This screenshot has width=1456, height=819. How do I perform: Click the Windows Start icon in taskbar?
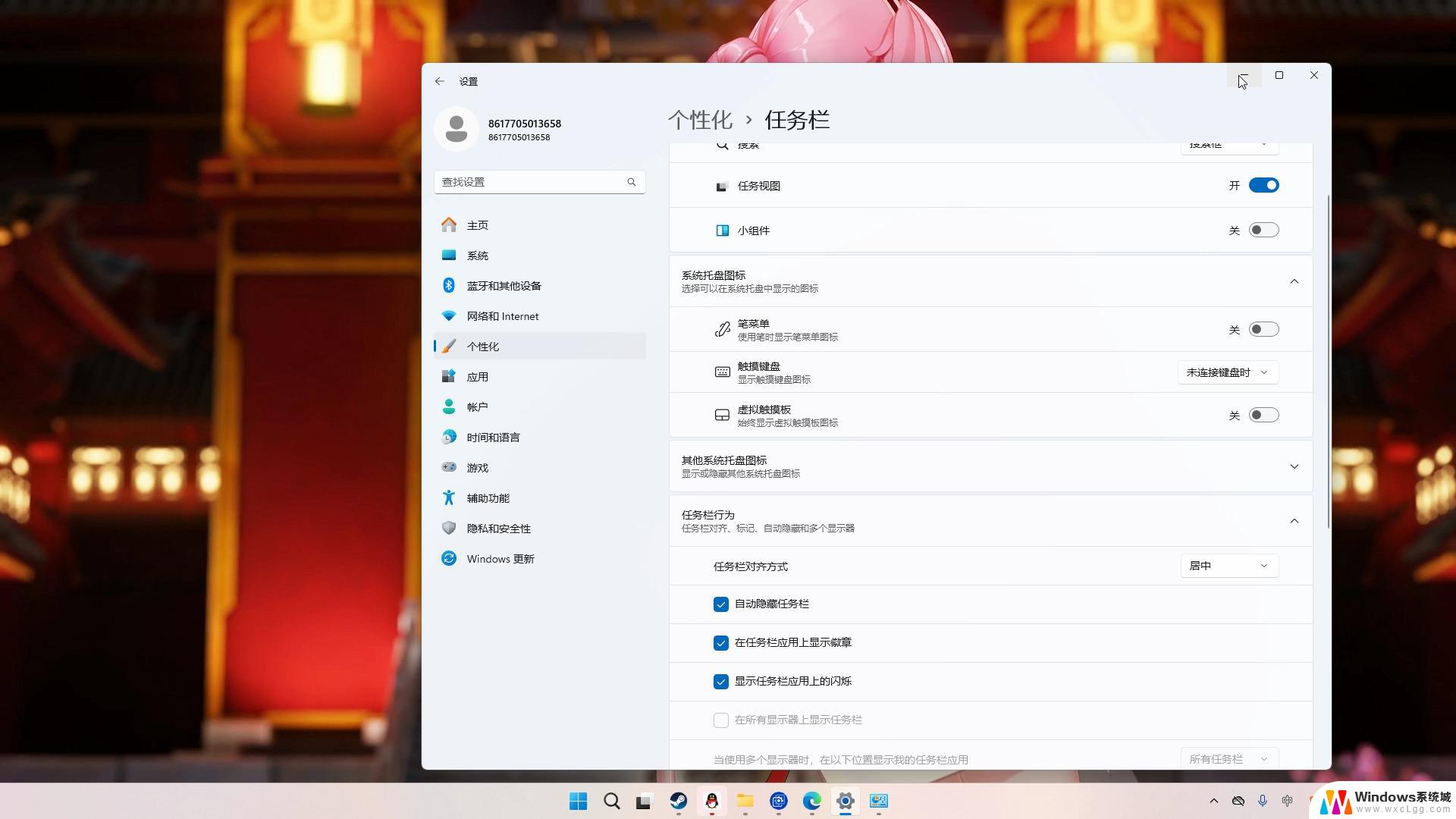579,801
